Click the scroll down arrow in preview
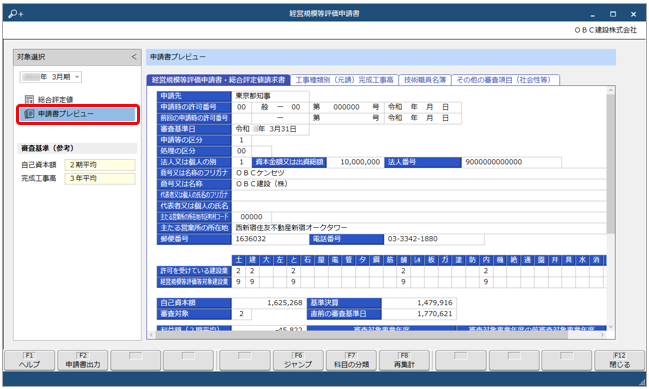The image size is (649, 389). tap(611, 327)
